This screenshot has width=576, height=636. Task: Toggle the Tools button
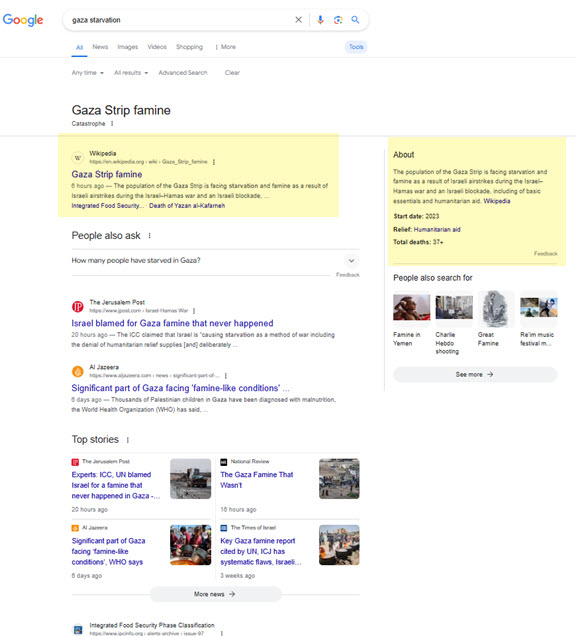356,47
